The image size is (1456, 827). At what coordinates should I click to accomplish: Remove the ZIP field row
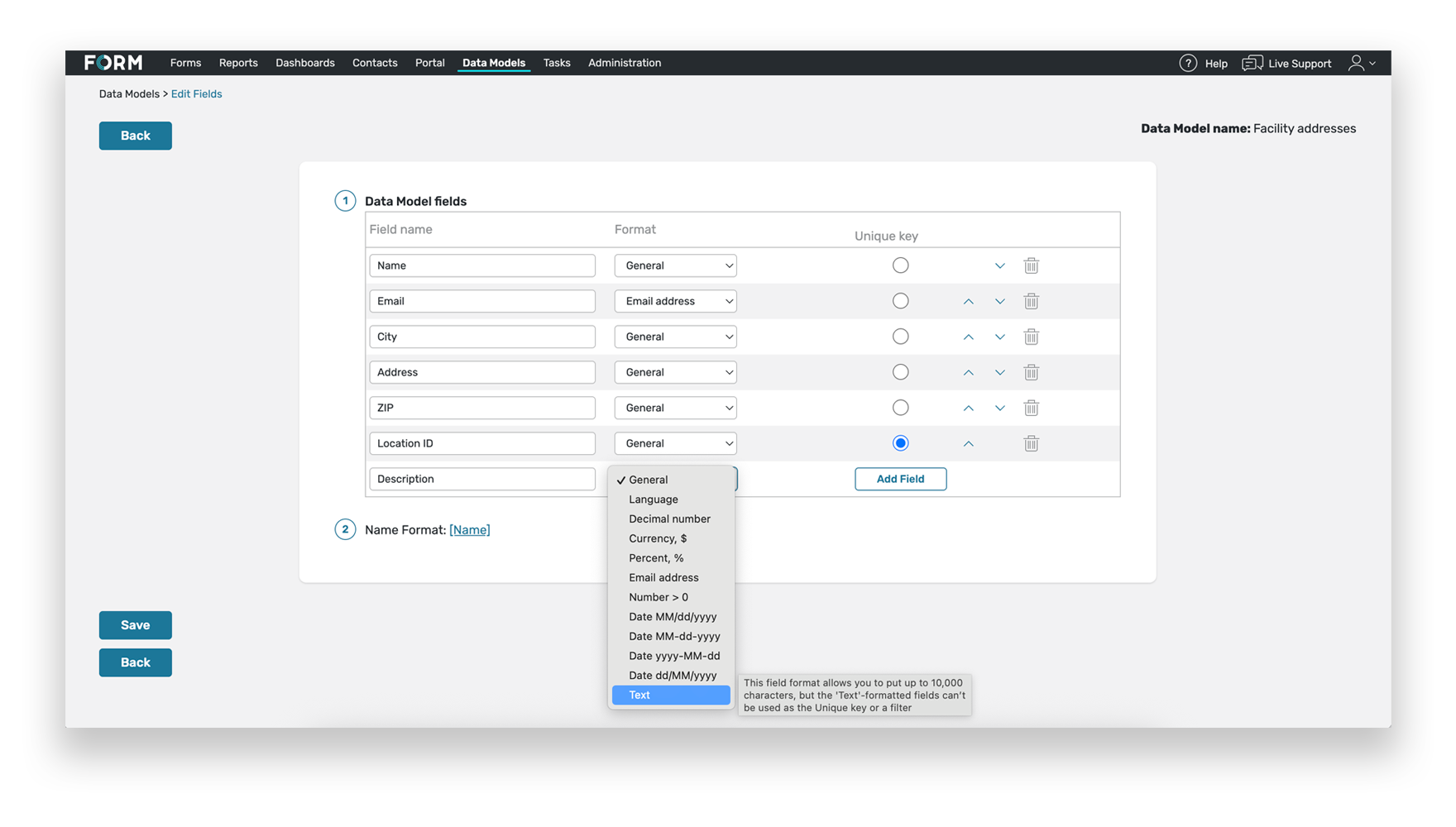pos(1031,408)
